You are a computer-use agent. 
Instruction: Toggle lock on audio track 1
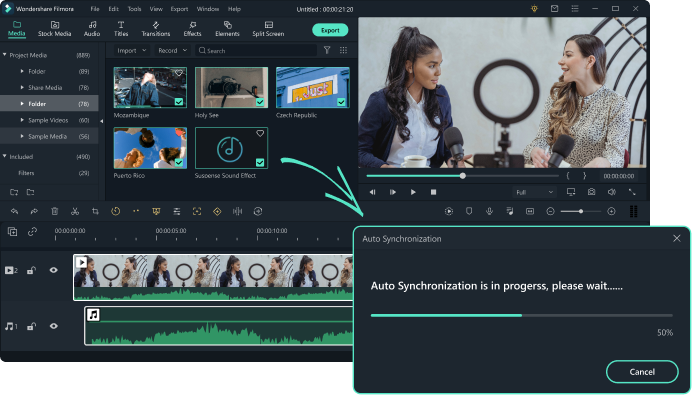coord(31,326)
